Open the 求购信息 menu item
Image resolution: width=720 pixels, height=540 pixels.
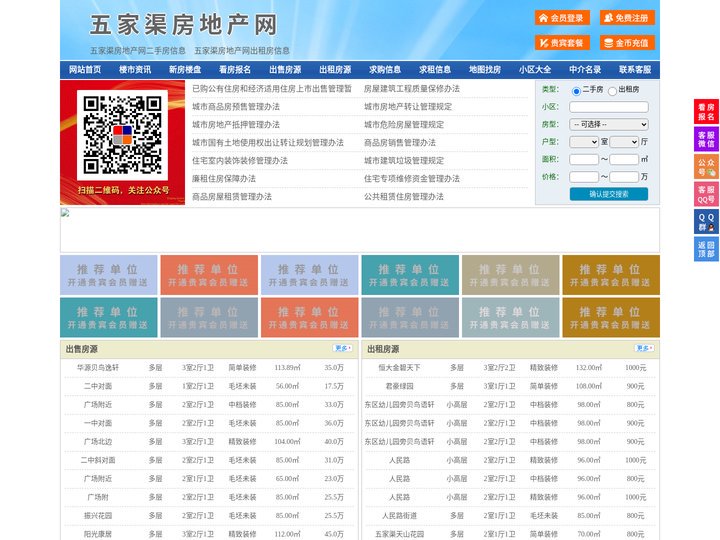tap(385, 70)
